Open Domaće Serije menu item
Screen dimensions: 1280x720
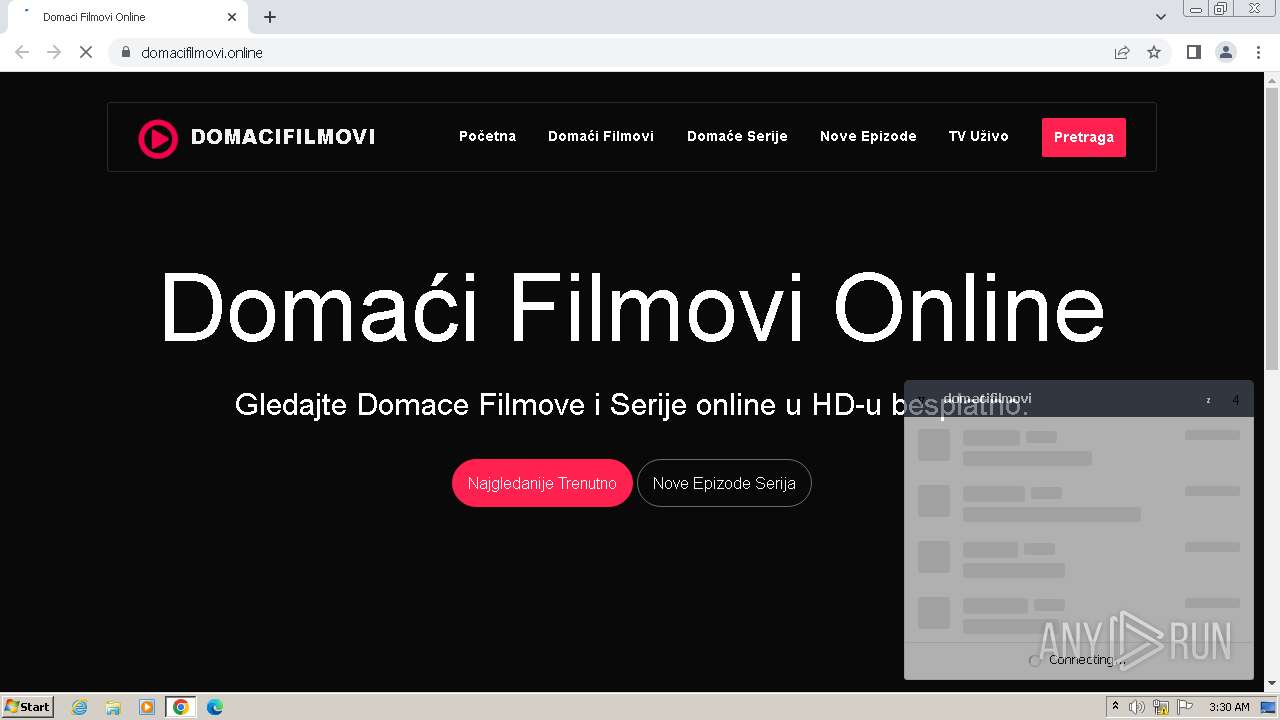(x=737, y=136)
